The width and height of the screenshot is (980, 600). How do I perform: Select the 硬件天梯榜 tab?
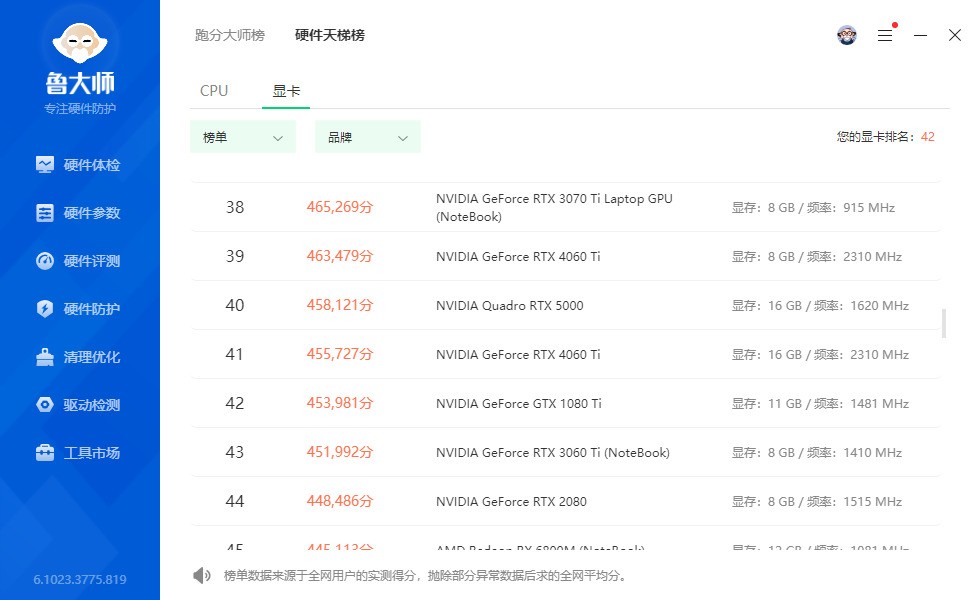329,35
